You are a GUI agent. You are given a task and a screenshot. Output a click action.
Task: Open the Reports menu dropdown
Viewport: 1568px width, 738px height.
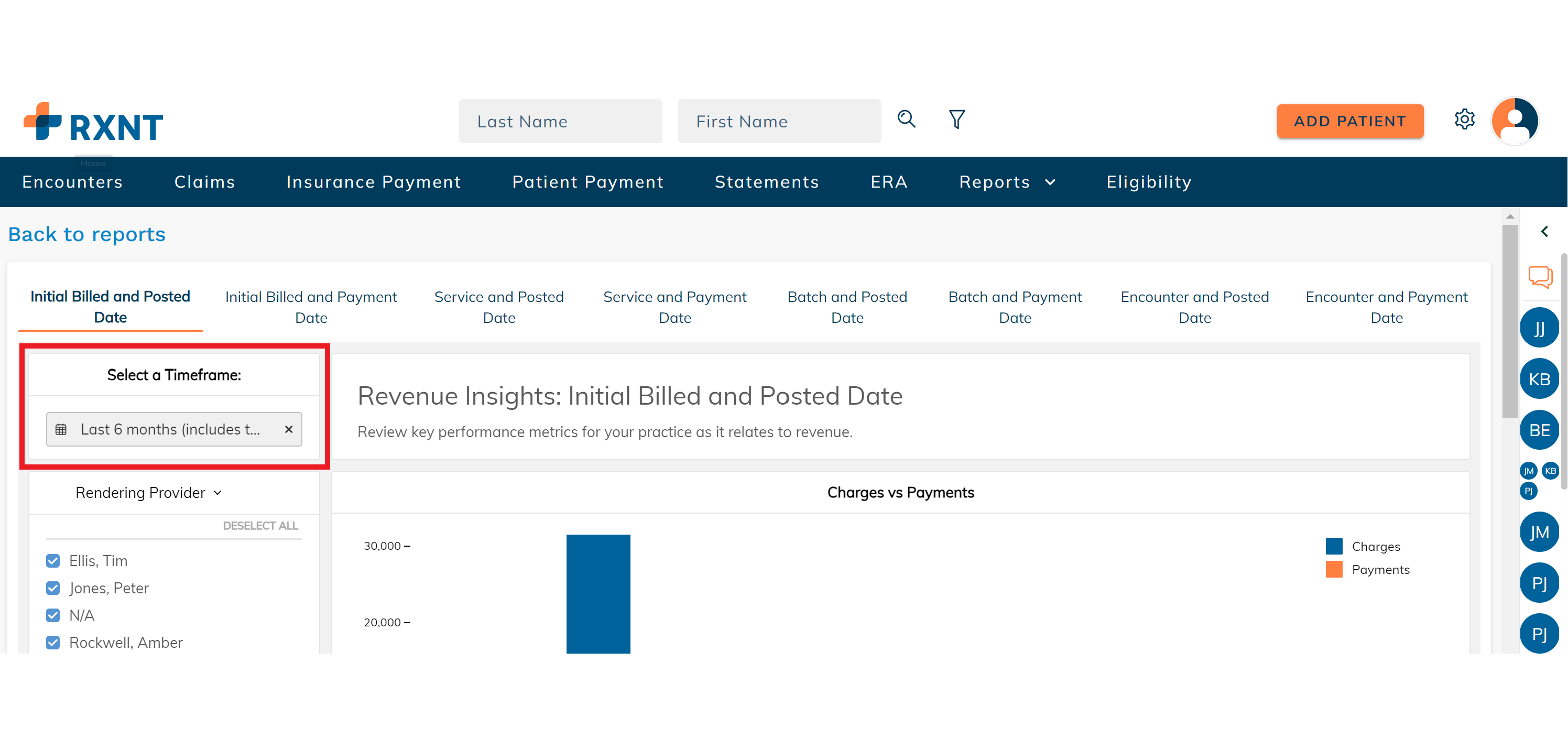tap(1007, 182)
